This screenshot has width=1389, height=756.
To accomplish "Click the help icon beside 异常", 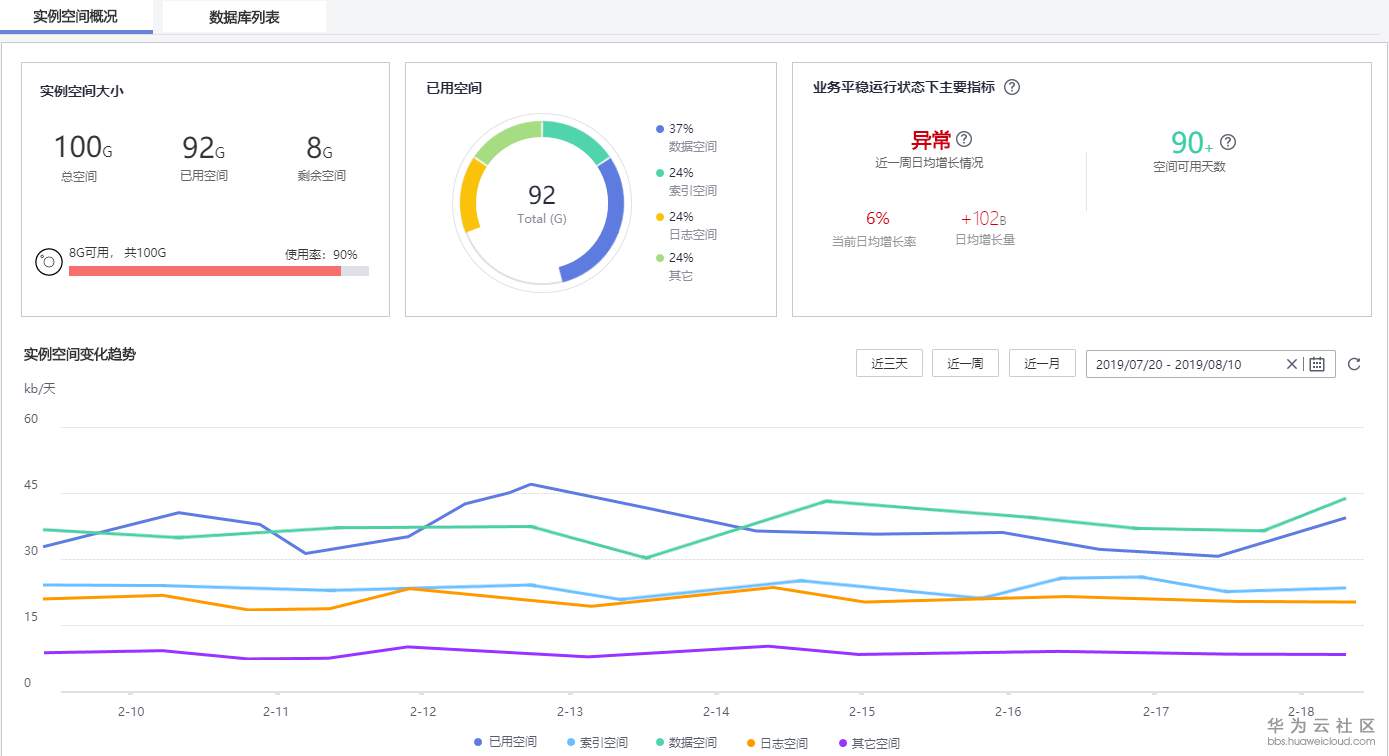I will point(964,139).
